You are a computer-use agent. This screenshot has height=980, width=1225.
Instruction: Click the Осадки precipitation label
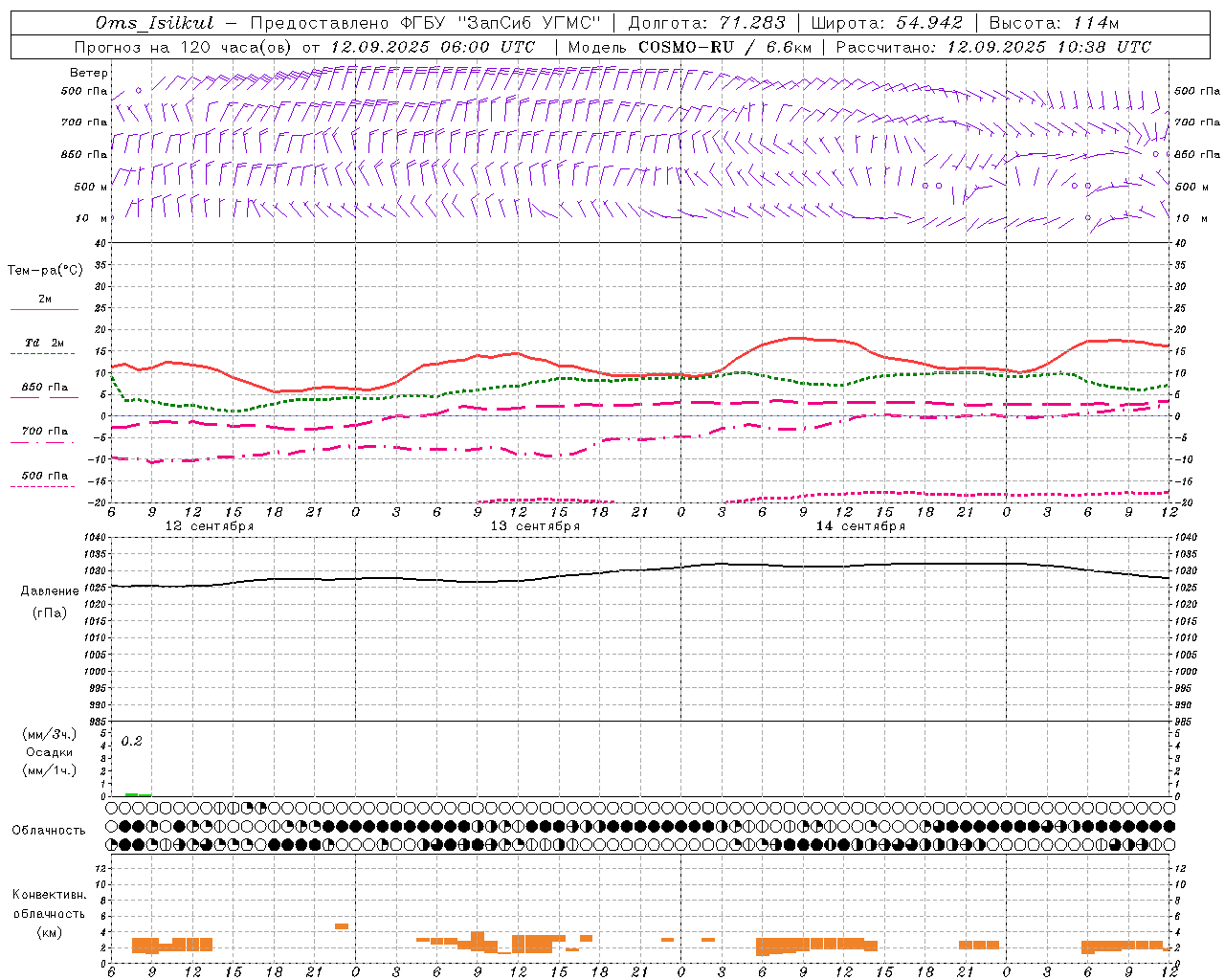point(49,752)
